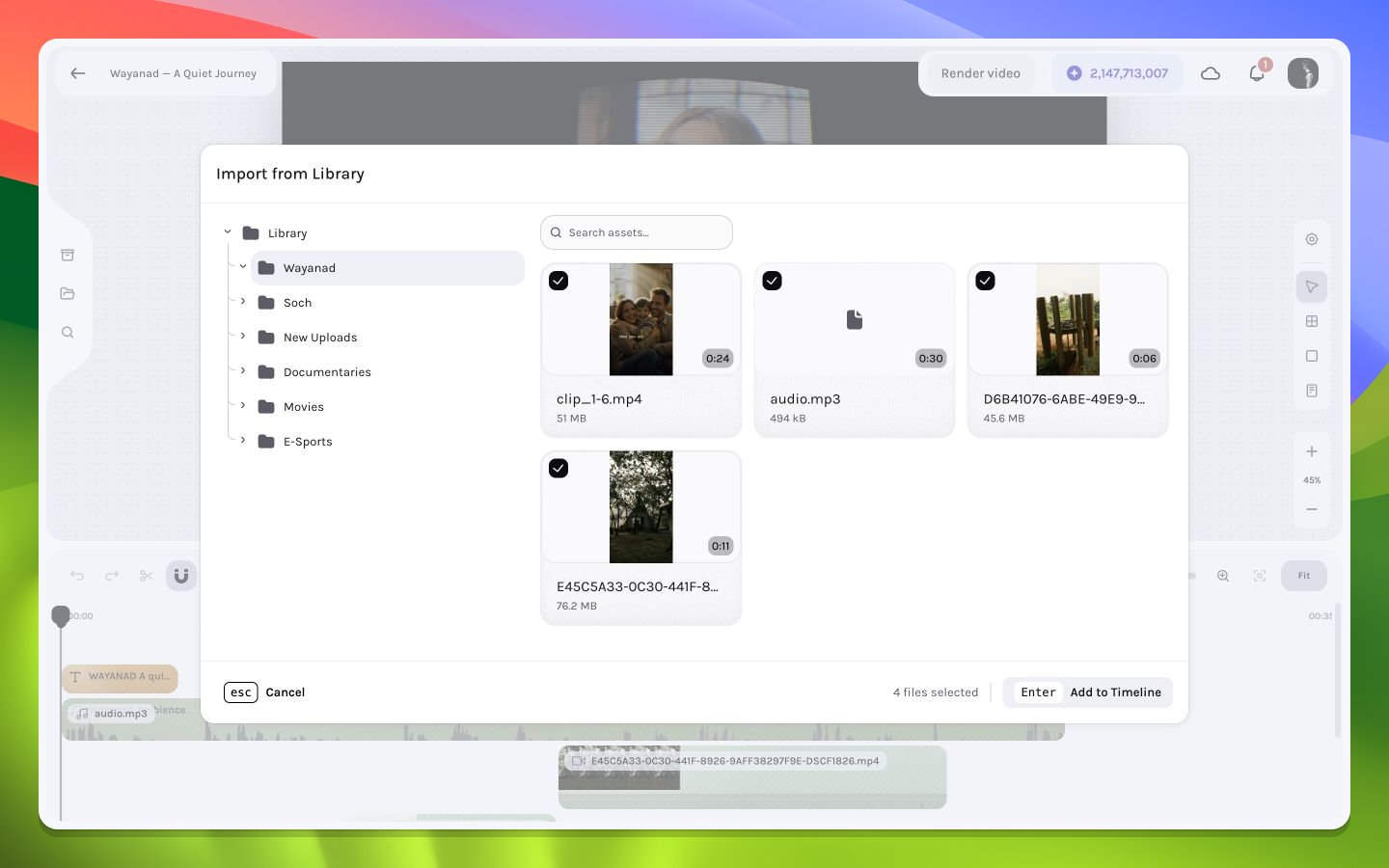Select the Wayanad folder
Viewport: 1389px width, 868px height.
[x=387, y=268]
